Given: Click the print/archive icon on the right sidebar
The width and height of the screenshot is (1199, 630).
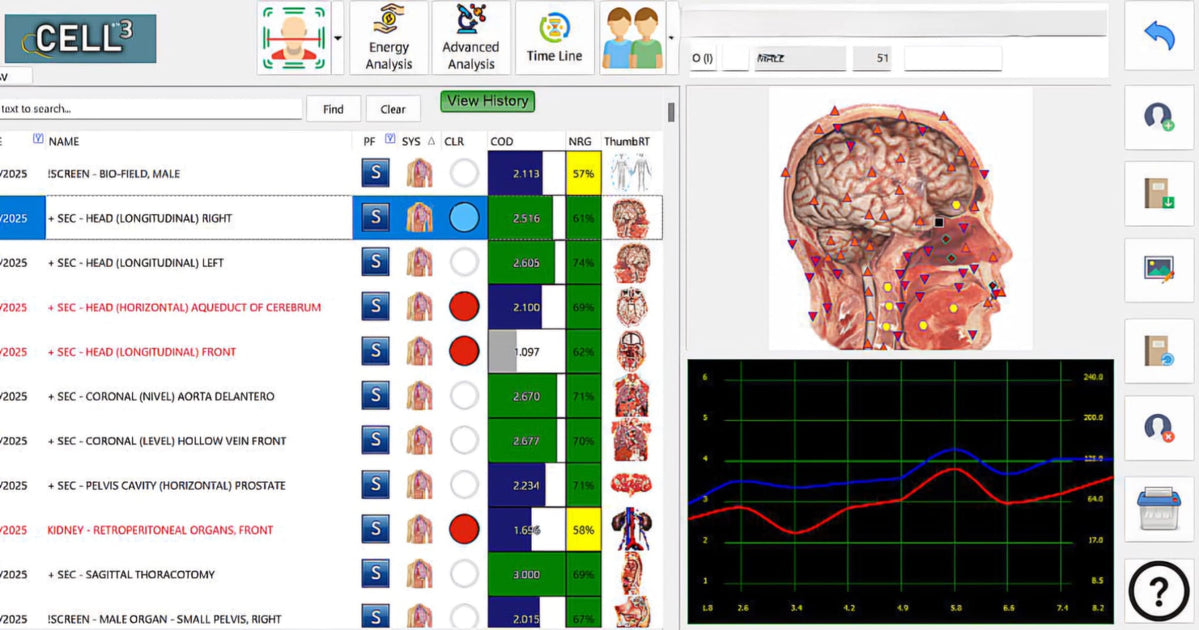Looking at the screenshot, I should click(1158, 510).
